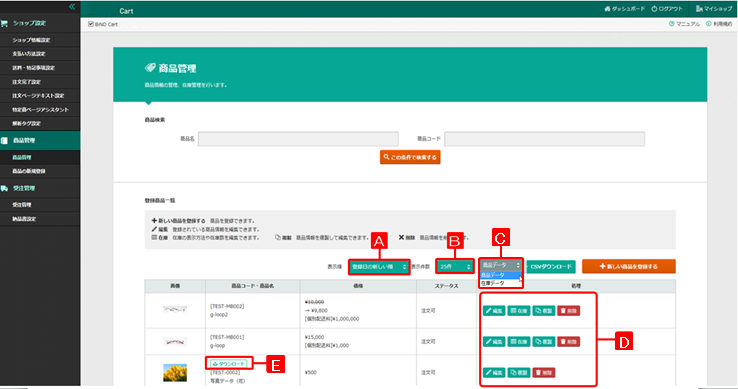Viewport: 738px width, 389px height.
Task: Select 商品の新規登録 in the sidebar
Action: 29,171
